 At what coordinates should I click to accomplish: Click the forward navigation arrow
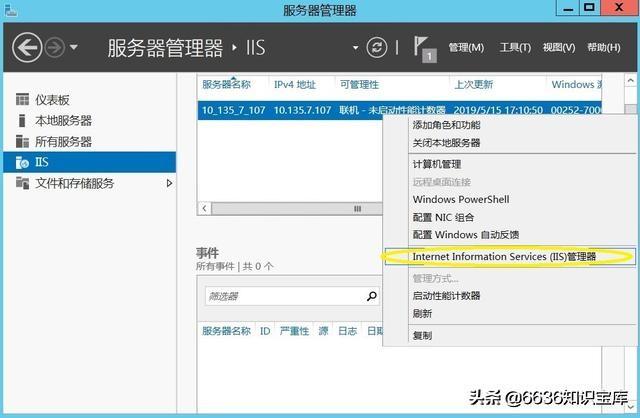click(x=55, y=48)
